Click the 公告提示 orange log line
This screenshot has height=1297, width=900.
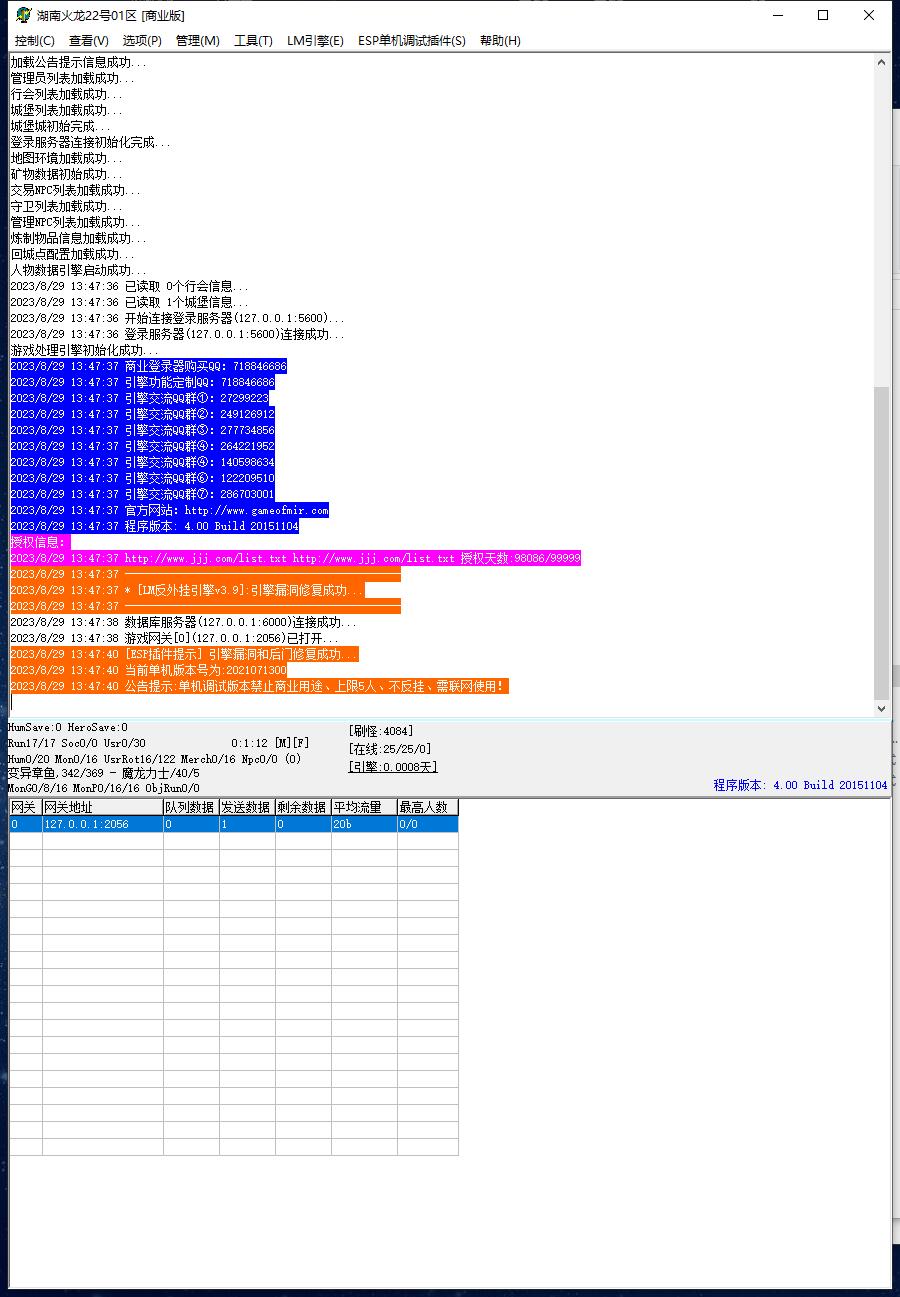[259, 686]
